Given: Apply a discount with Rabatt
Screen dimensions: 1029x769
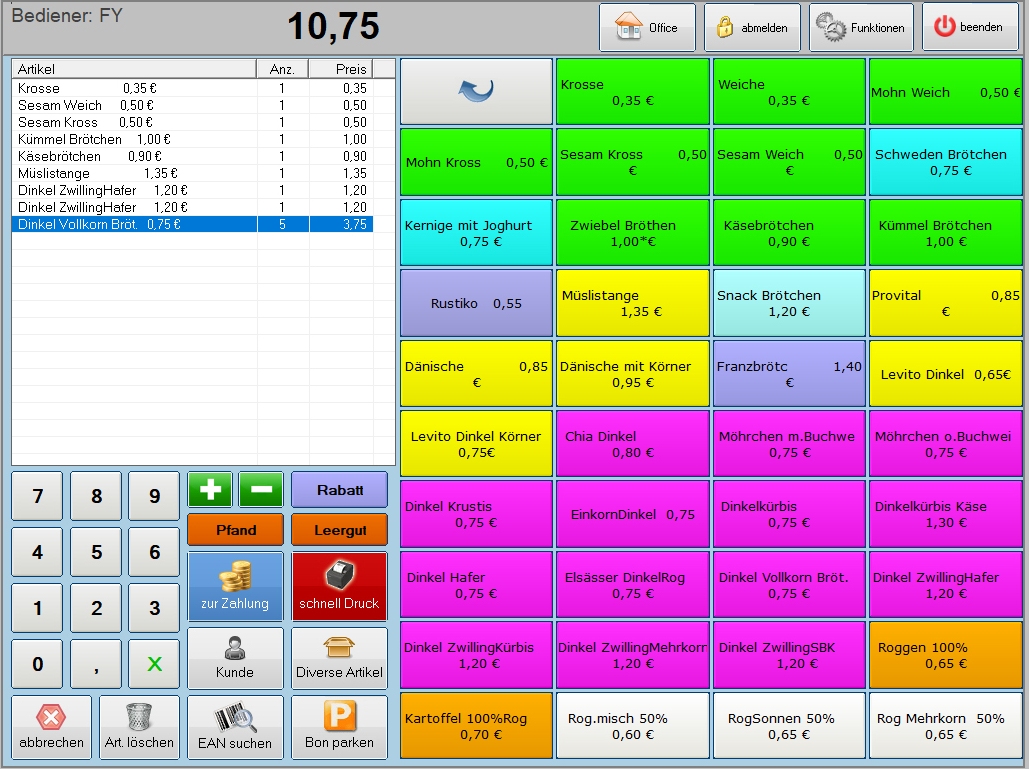Looking at the screenshot, I should pos(339,489).
